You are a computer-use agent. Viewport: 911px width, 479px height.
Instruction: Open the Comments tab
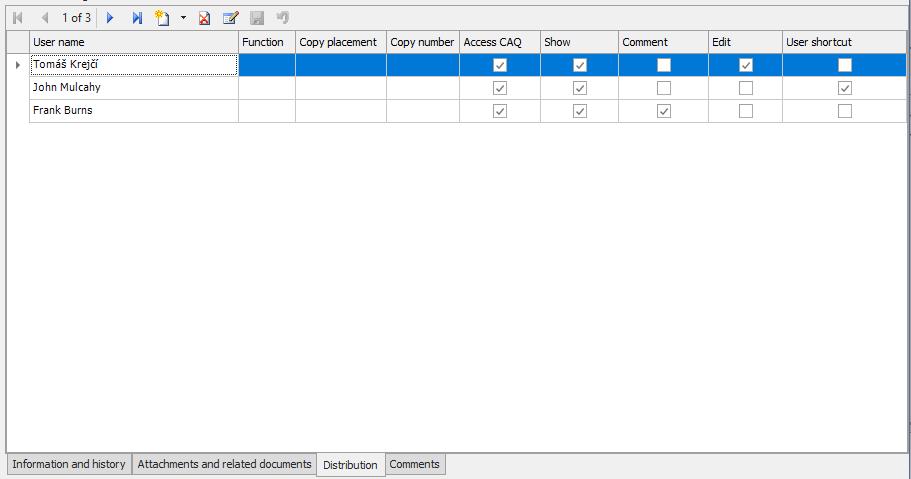pyautogui.click(x=414, y=464)
